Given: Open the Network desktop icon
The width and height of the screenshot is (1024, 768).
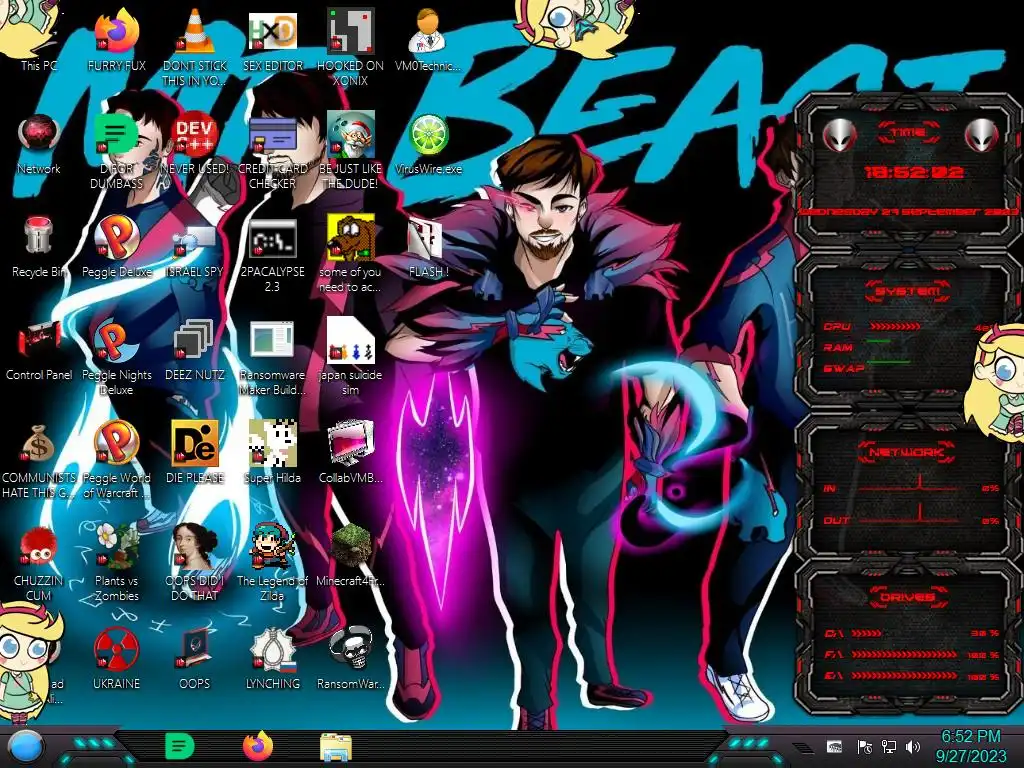Looking at the screenshot, I should pyautogui.click(x=39, y=144).
